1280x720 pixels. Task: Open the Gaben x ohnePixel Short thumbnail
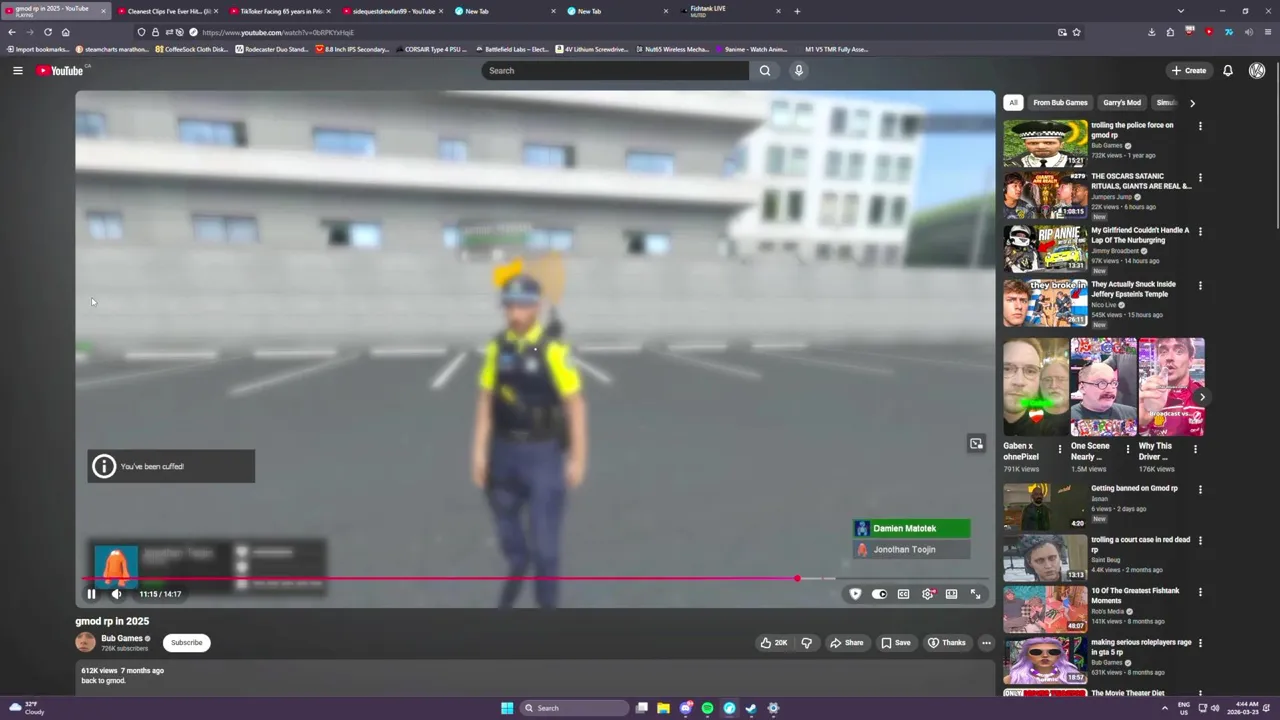tap(1035, 387)
